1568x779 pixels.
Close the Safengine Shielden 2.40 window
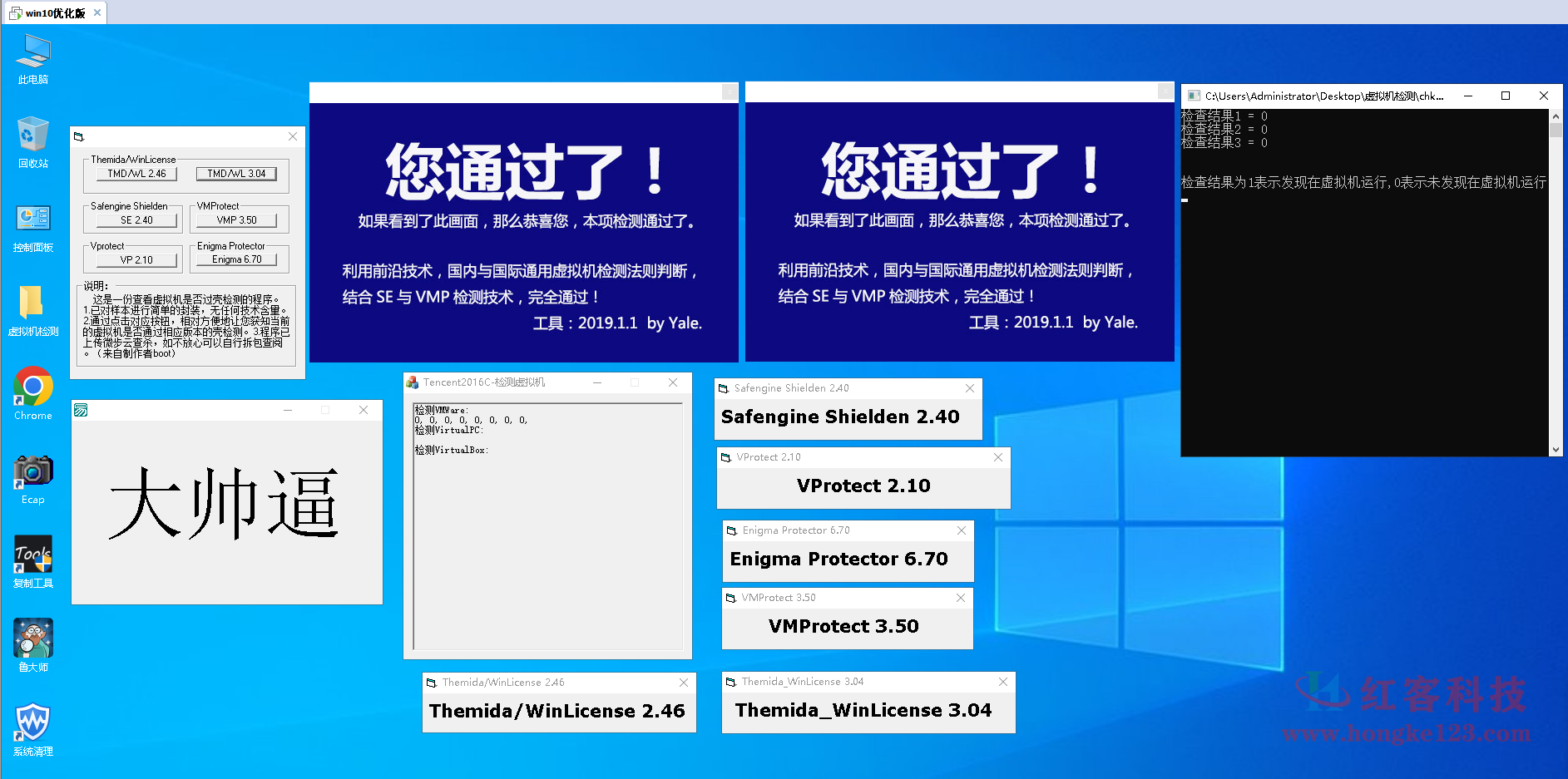[x=970, y=388]
